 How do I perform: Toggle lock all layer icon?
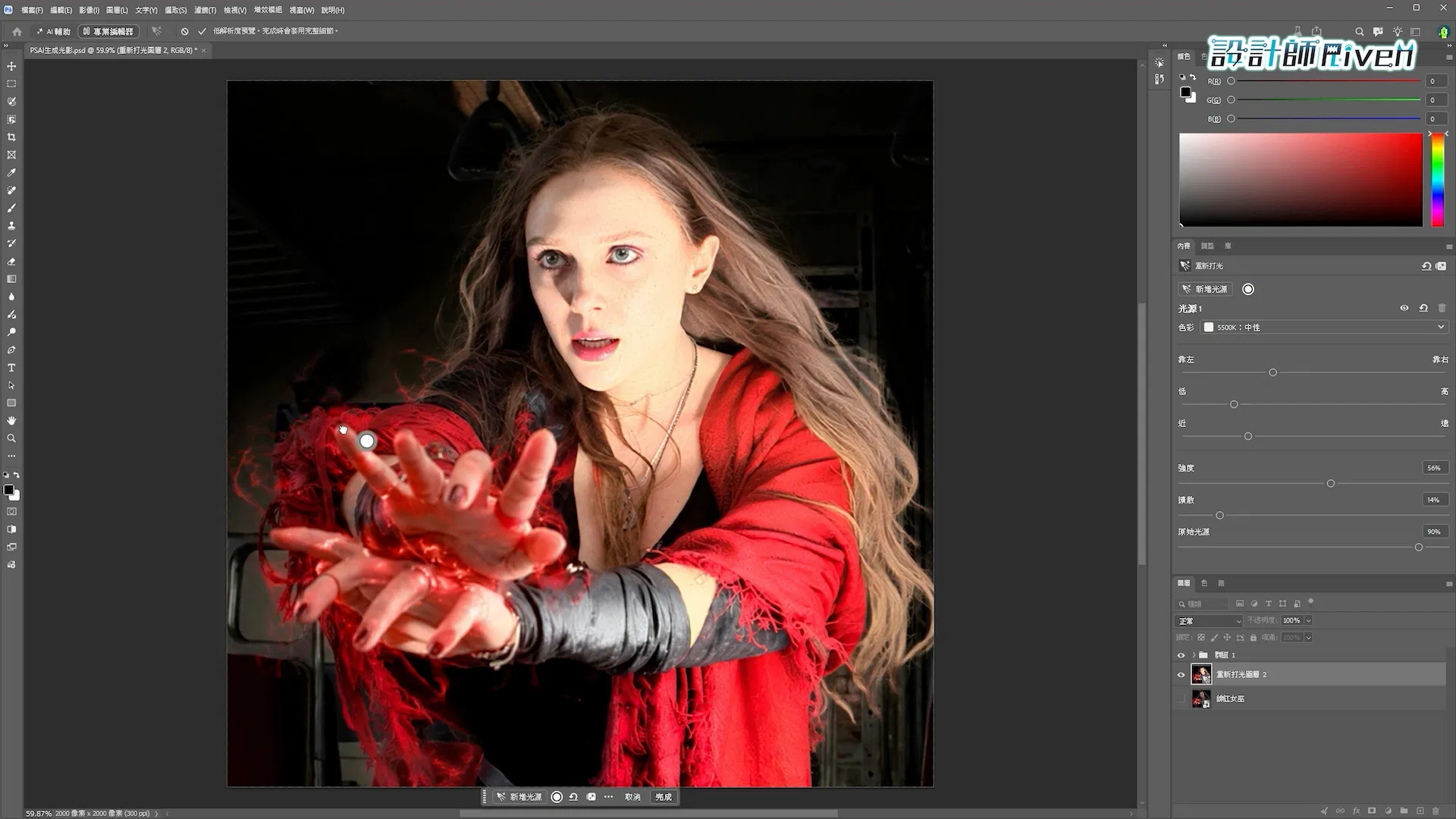pos(1254,638)
